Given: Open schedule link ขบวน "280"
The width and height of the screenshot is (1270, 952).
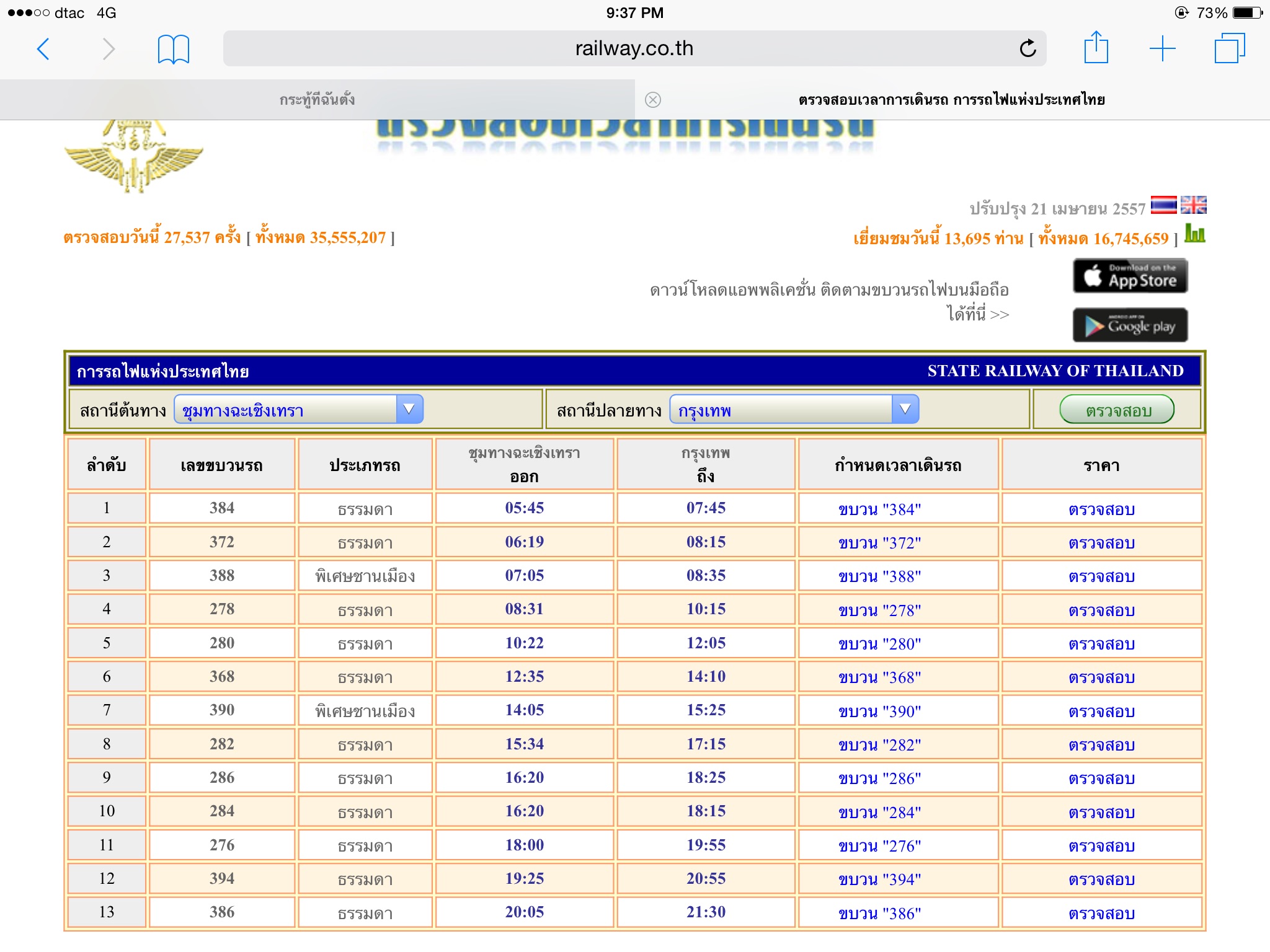Looking at the screenshot, I should [879, 644].
